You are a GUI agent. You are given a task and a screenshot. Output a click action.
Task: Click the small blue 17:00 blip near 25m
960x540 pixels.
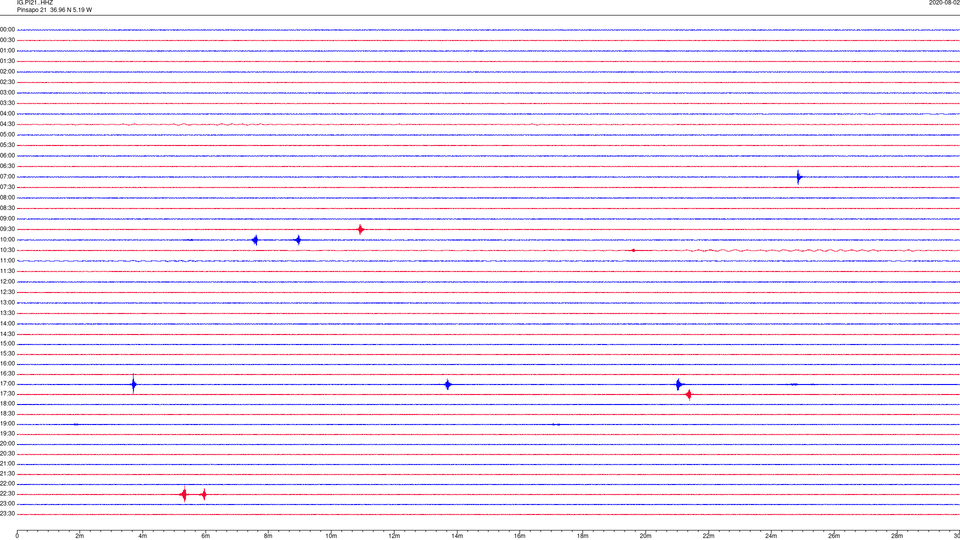(794, 384)
